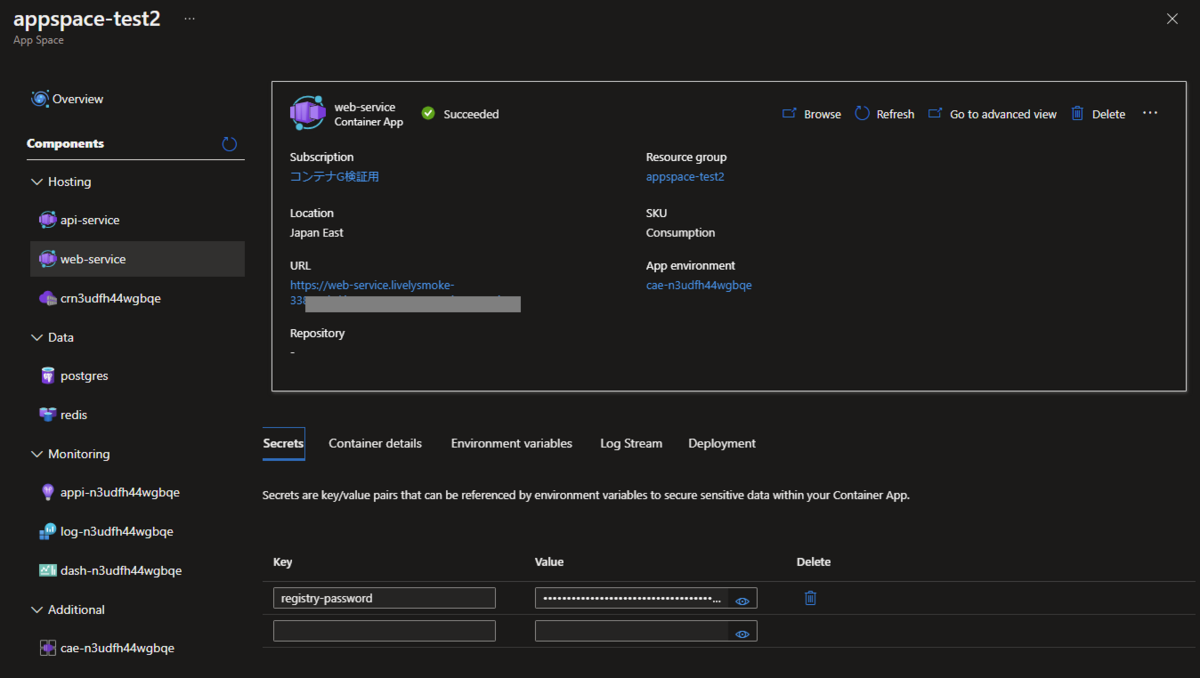The image size is (1200, 678).
Task: Open the Overview page
Action: (x=68, y=99)
